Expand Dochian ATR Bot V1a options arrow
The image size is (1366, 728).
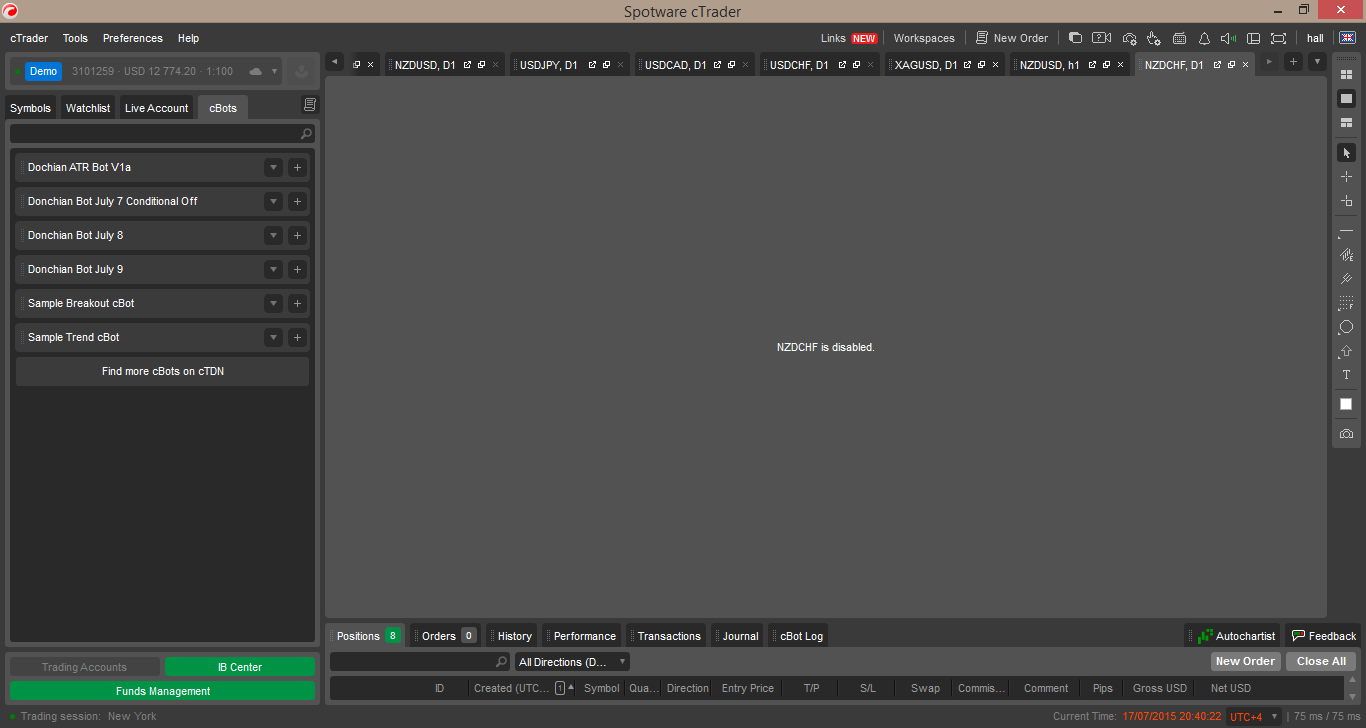coord(273,168)
